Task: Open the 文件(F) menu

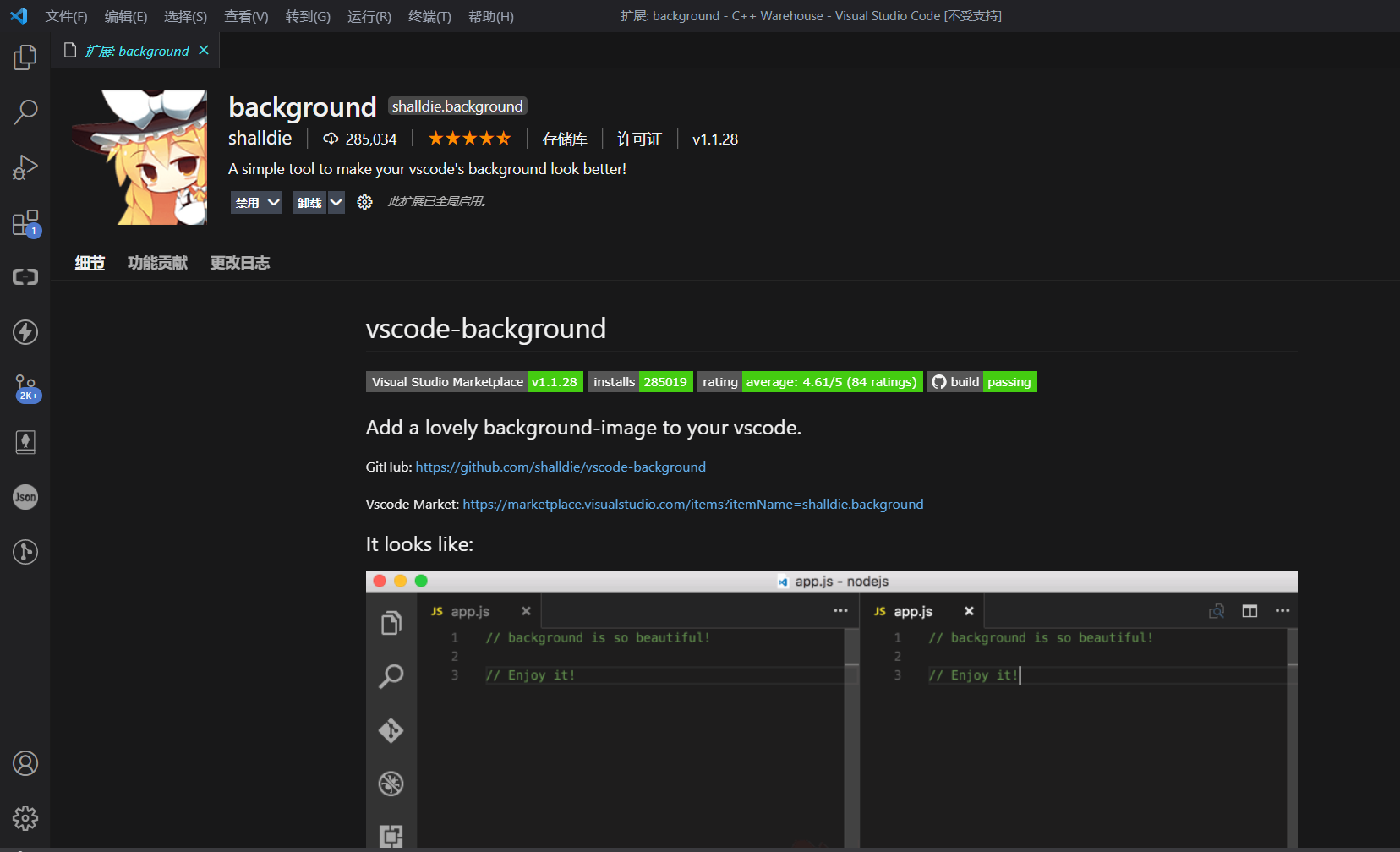Action: [66, 16]
